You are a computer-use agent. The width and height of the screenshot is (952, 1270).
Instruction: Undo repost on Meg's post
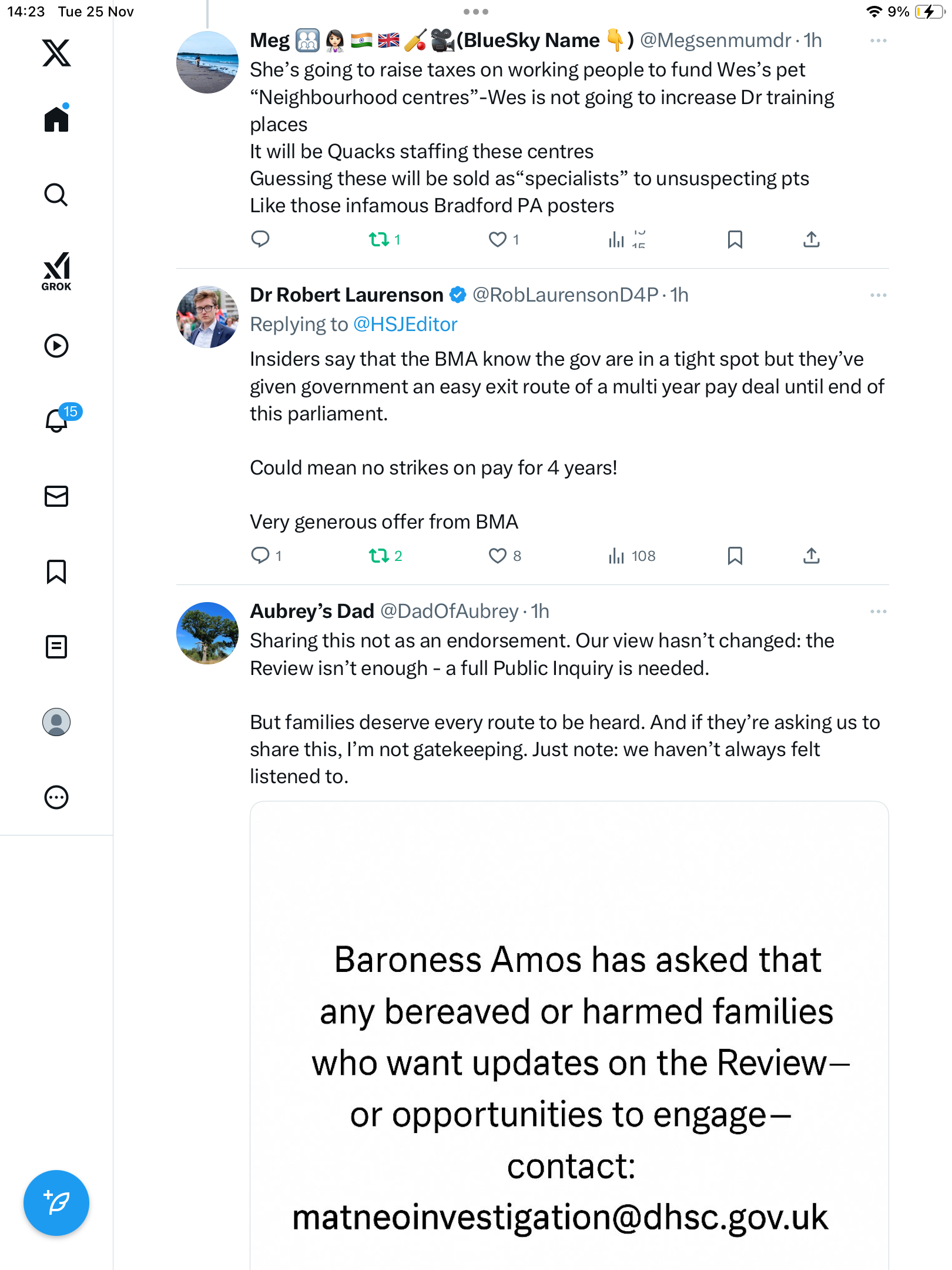click(379, 239)
